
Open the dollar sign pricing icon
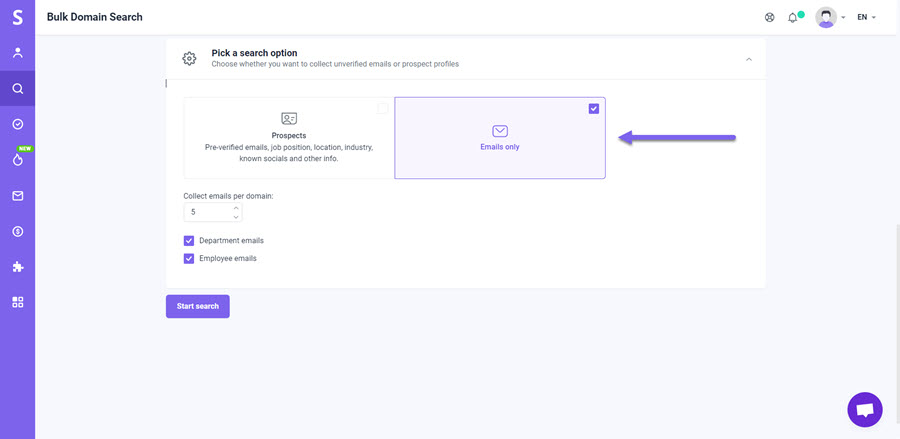(18, 231)
